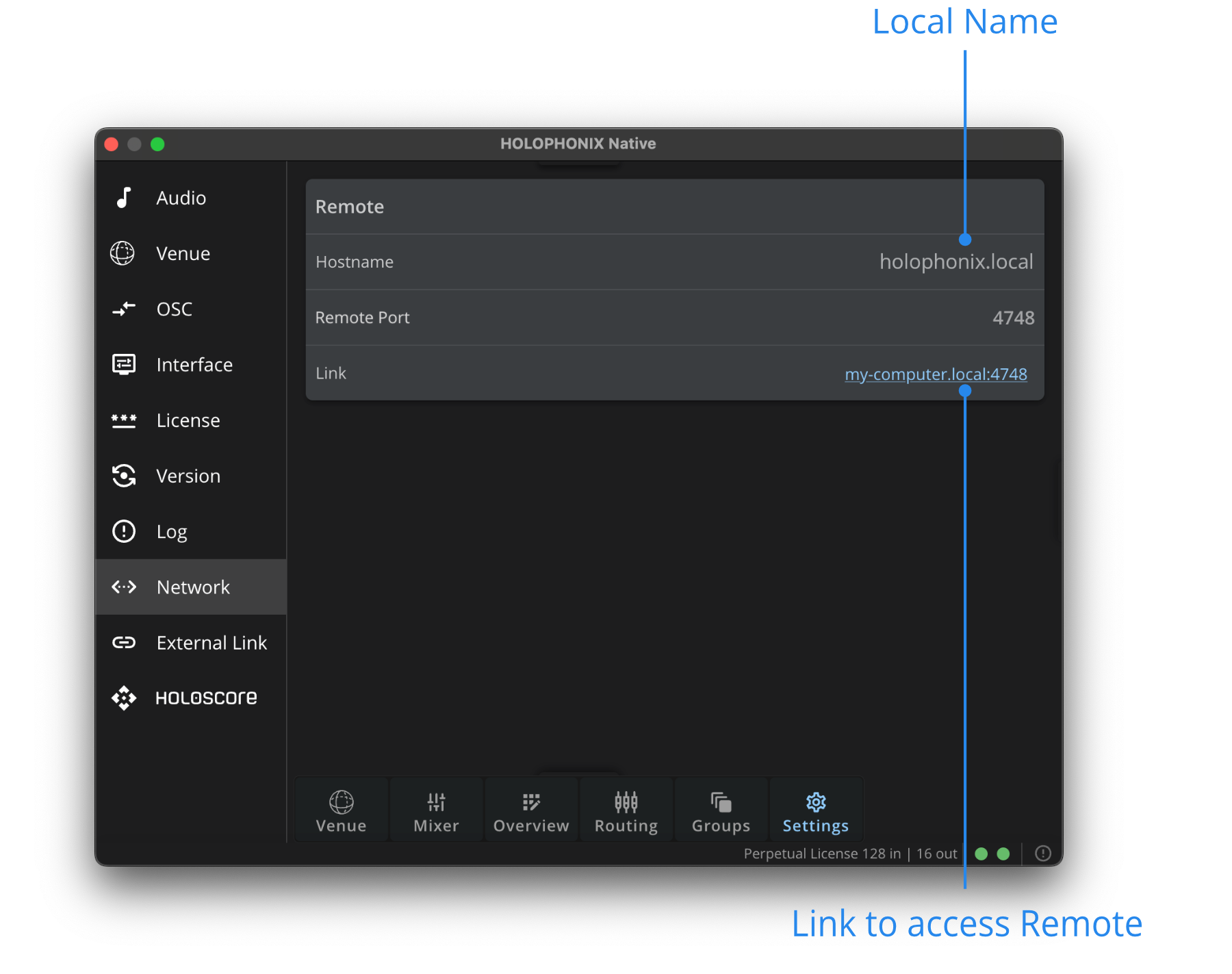
Task: Open the Overview tab
Action: tap(531, 810)
